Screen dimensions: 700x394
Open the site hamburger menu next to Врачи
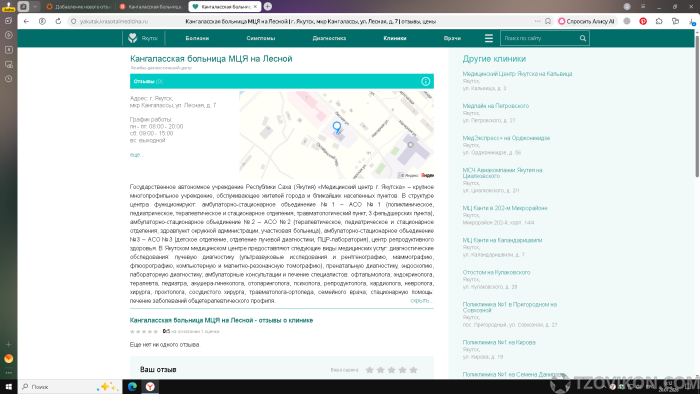tap(489, 38)
